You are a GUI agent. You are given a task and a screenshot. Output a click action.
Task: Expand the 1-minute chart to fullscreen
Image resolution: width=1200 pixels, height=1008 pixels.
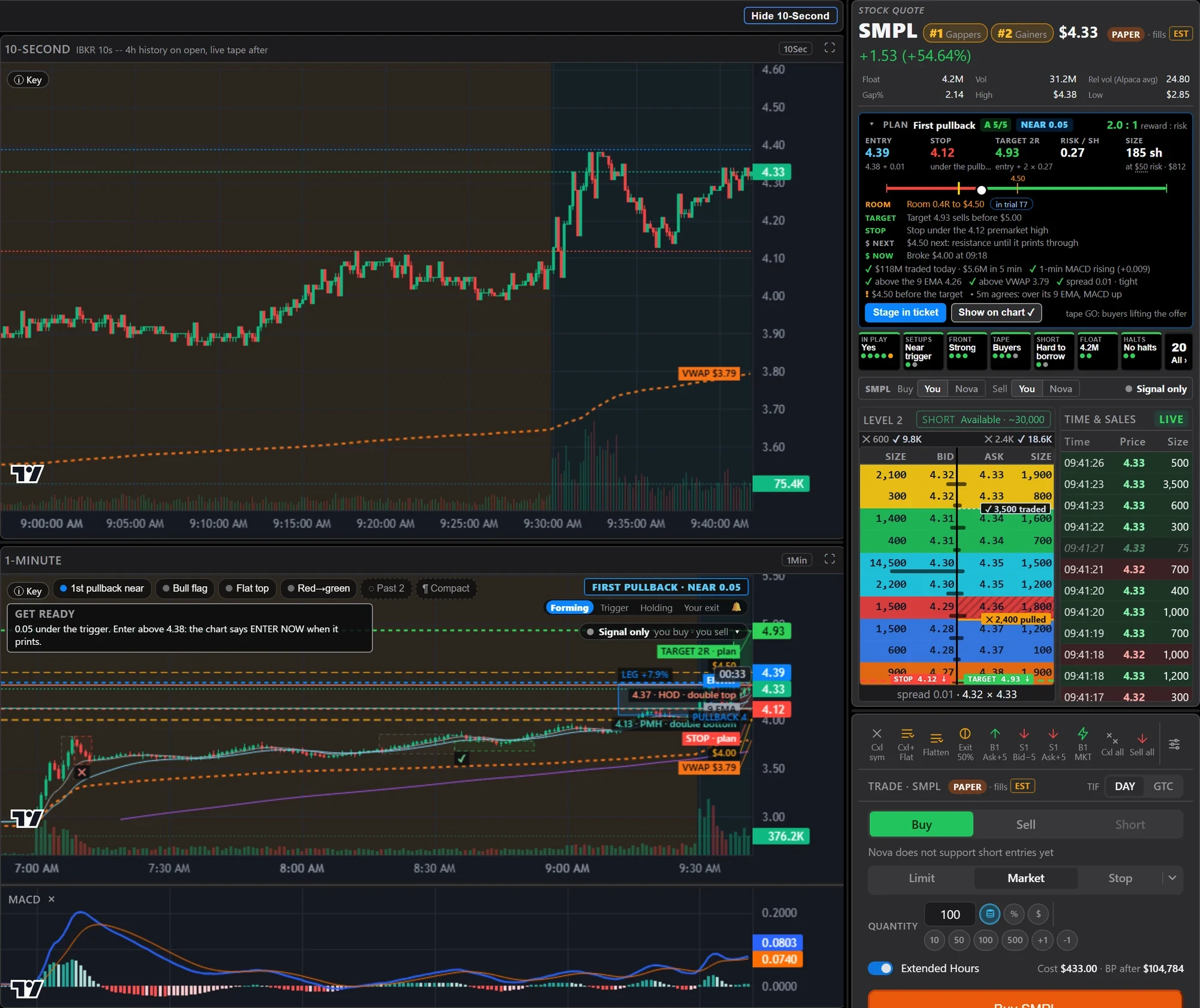tap(829, 559)
